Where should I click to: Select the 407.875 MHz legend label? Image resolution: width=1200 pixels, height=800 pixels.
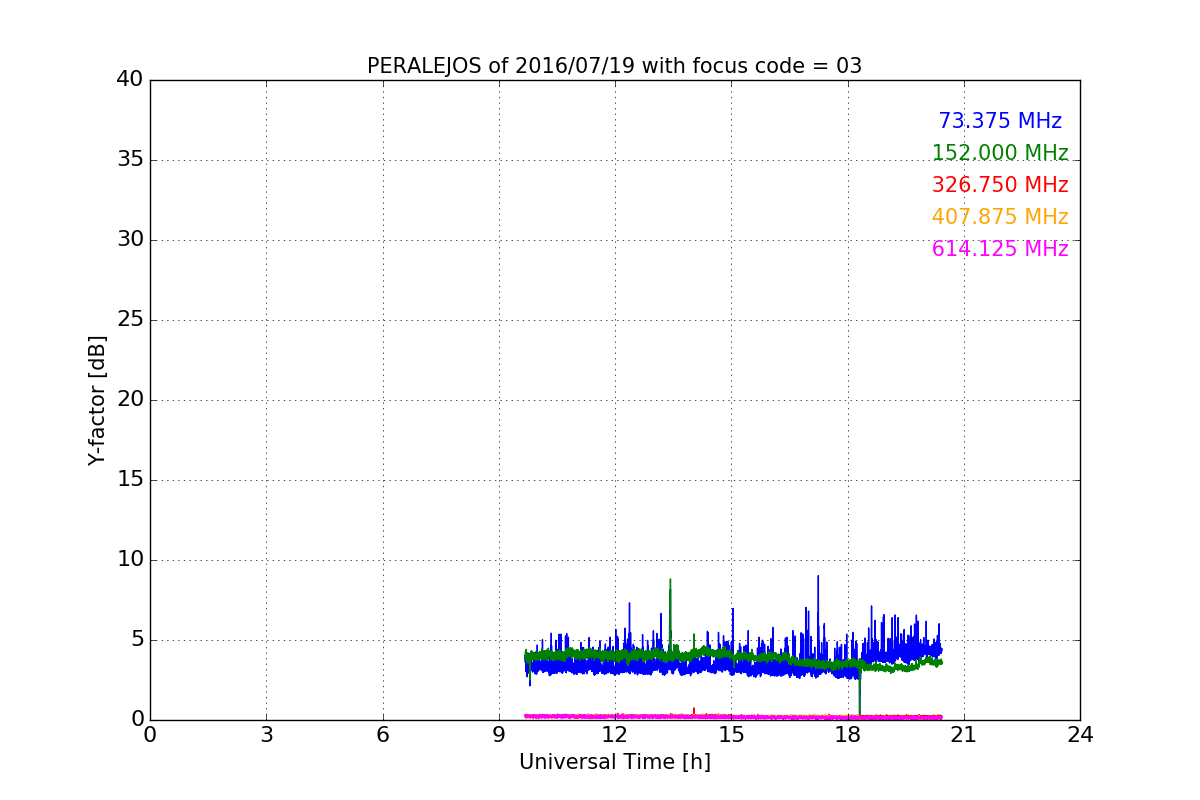click(1000, 217)
